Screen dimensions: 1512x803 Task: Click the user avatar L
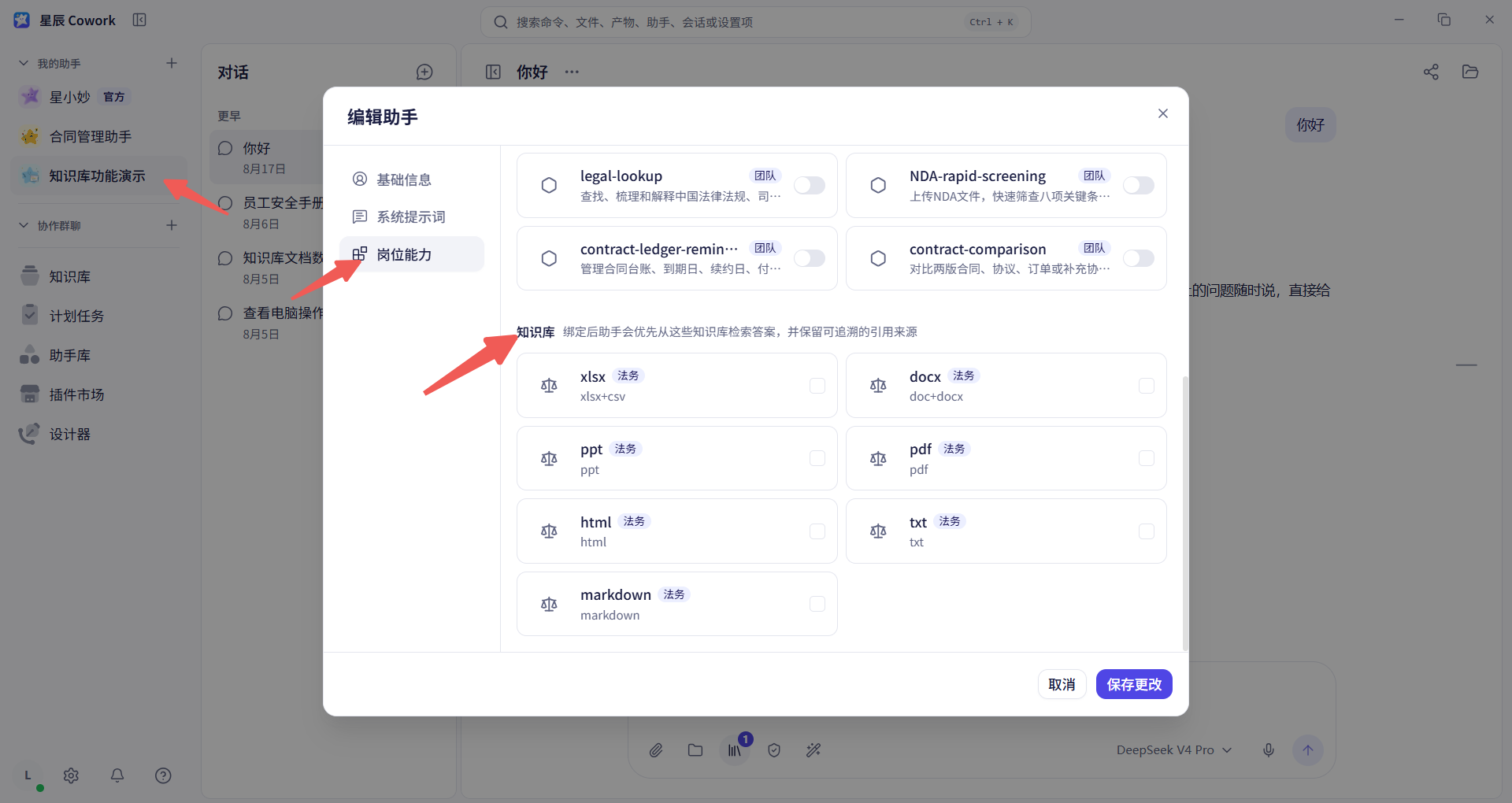[28, 775]
